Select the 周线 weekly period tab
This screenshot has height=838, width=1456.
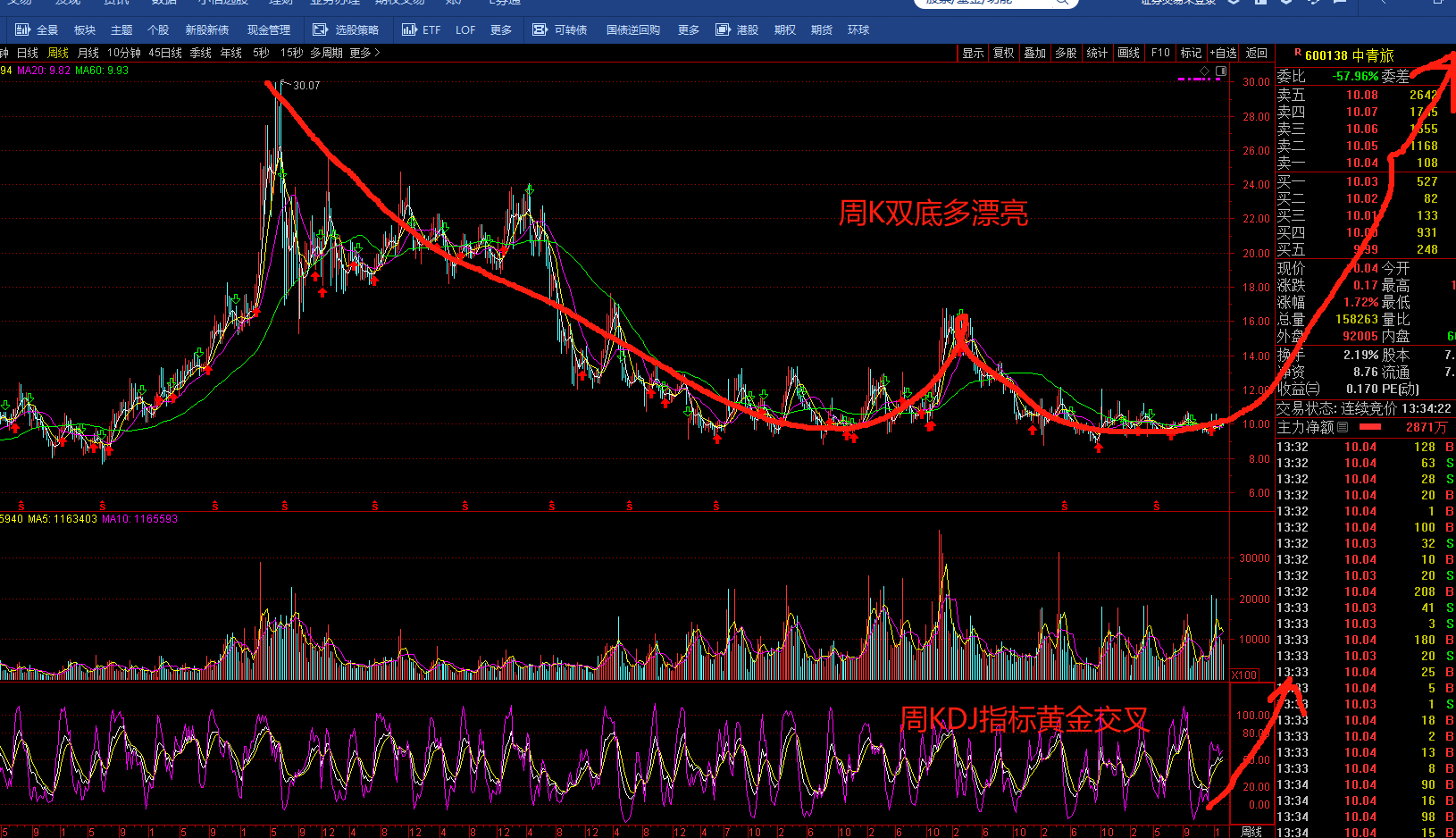[x=58, y=53]
